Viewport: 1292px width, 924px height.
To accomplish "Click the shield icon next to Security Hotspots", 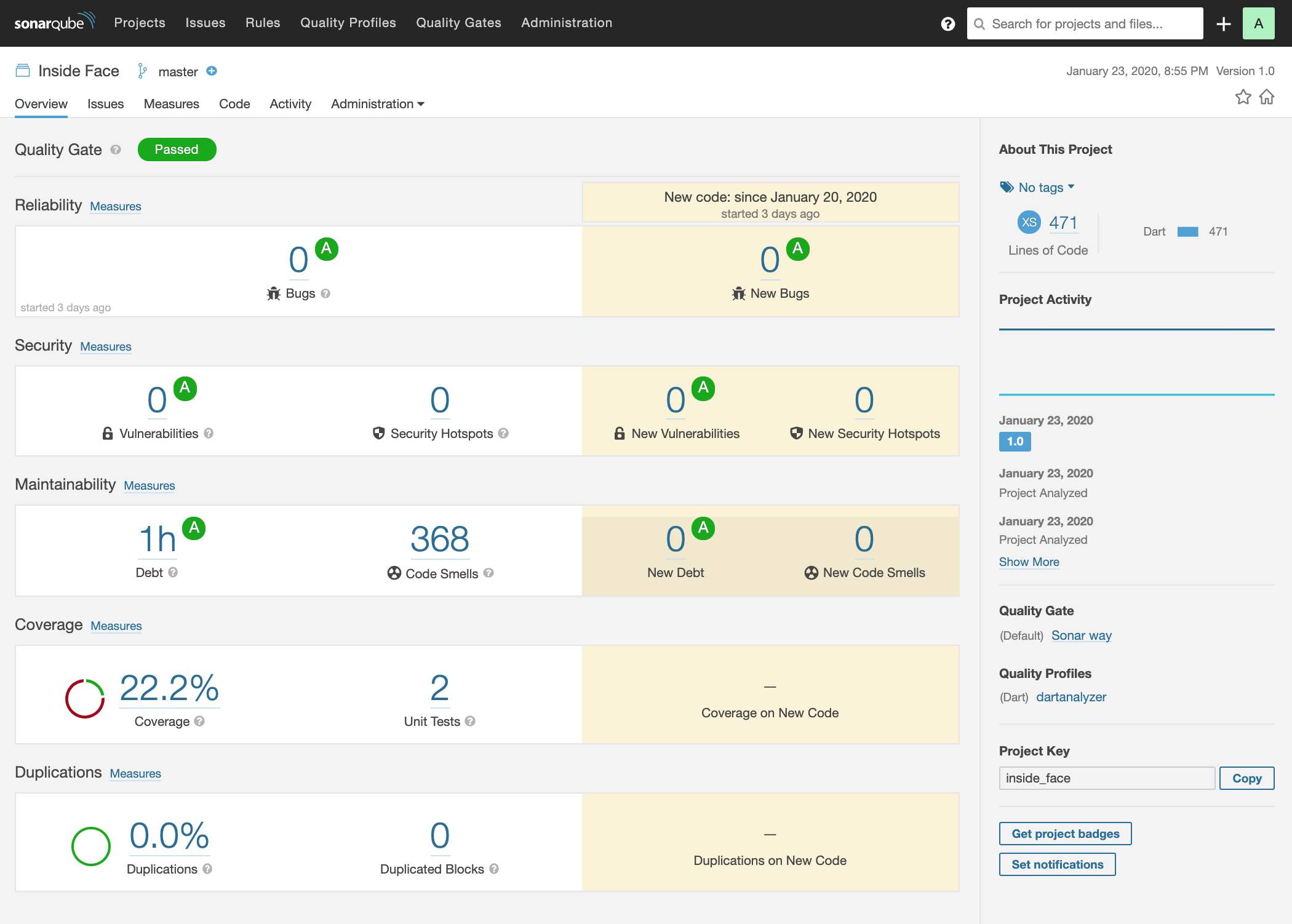I will coord(378,433).
